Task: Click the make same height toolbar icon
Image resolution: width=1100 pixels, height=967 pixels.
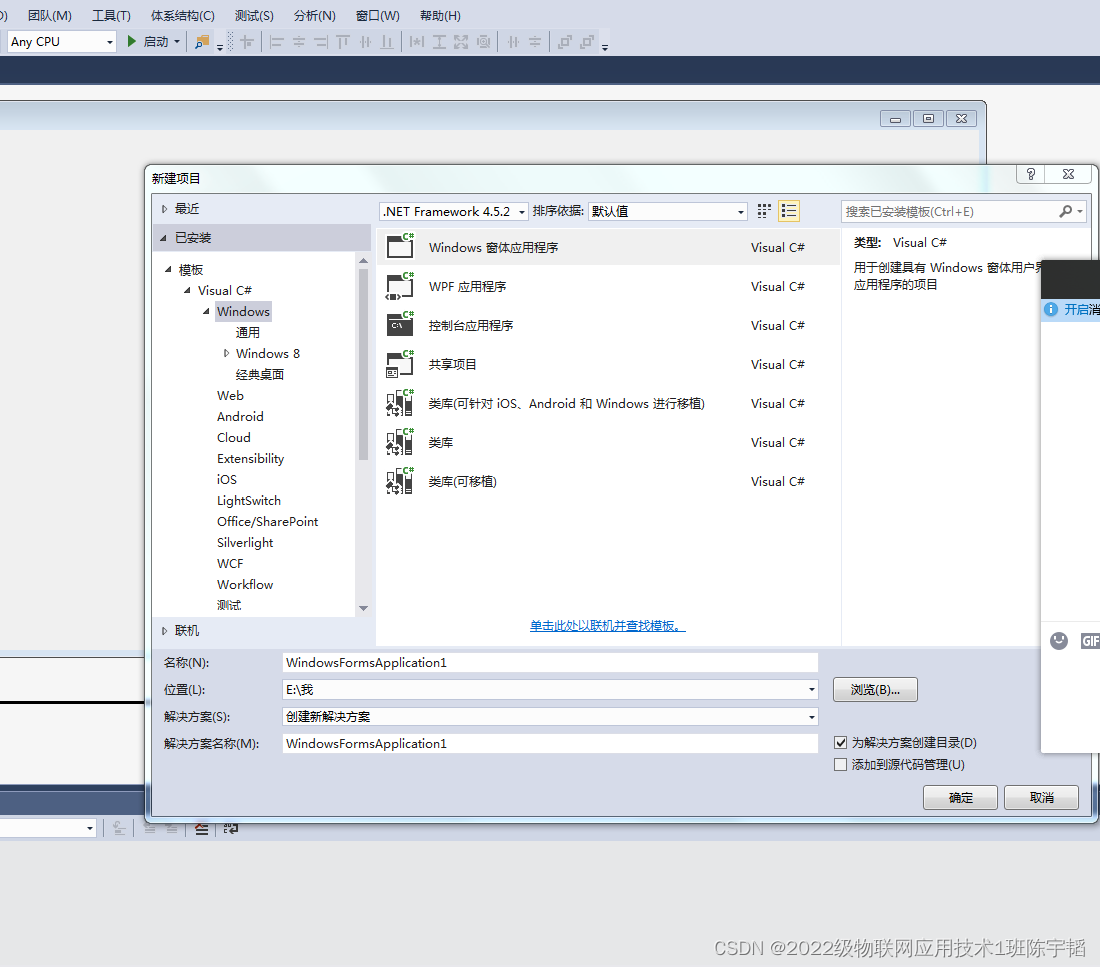Action: click(439, 42)
